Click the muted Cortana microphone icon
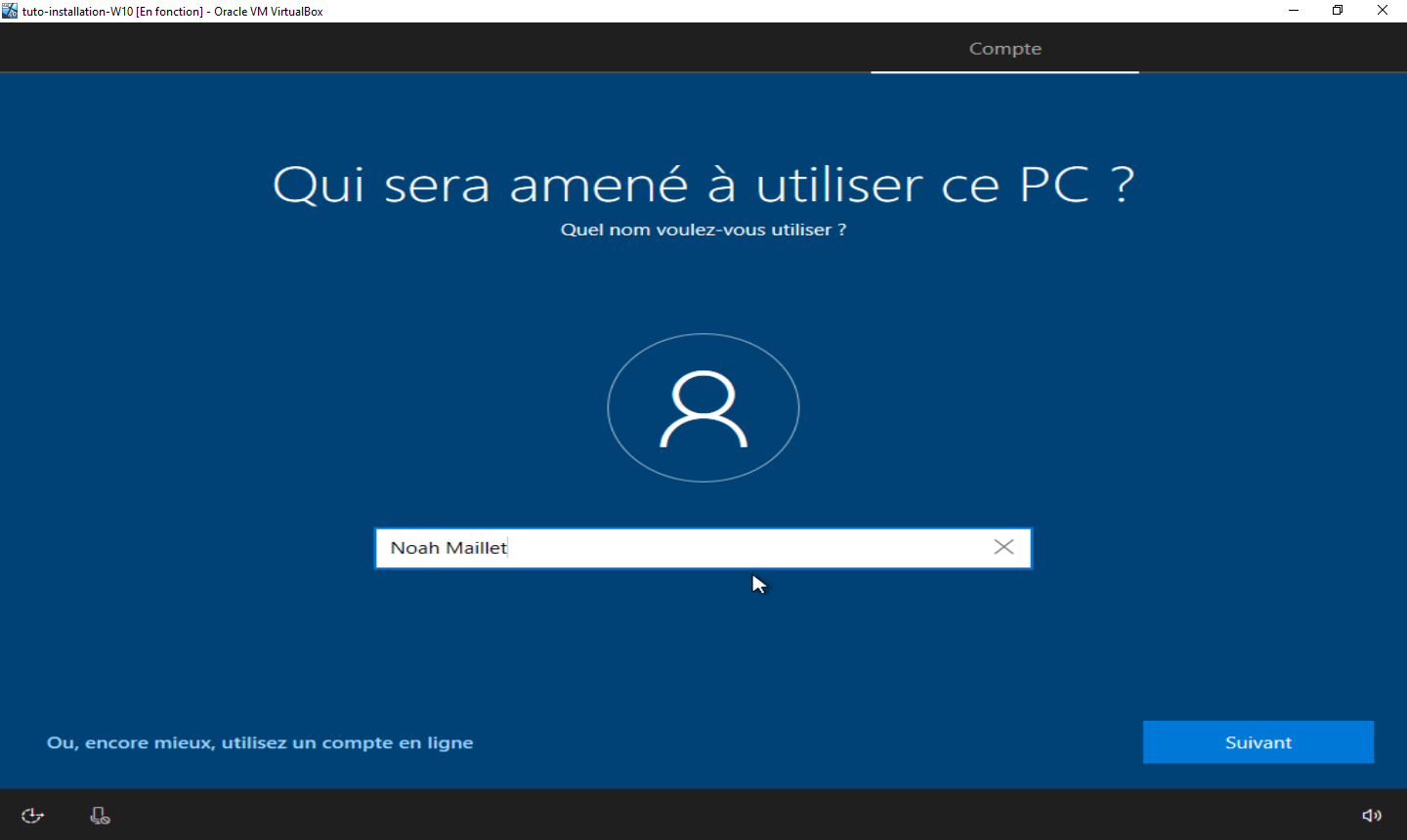 click(x=100, y=816)
